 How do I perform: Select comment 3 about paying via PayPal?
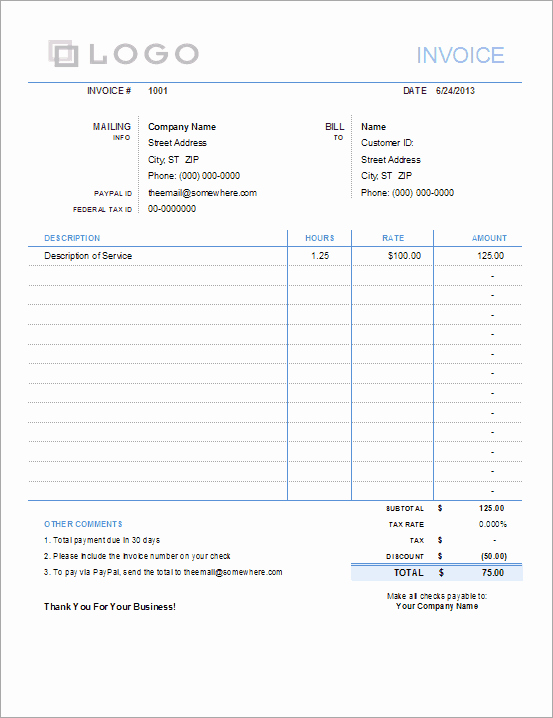[x=163, y=572]
